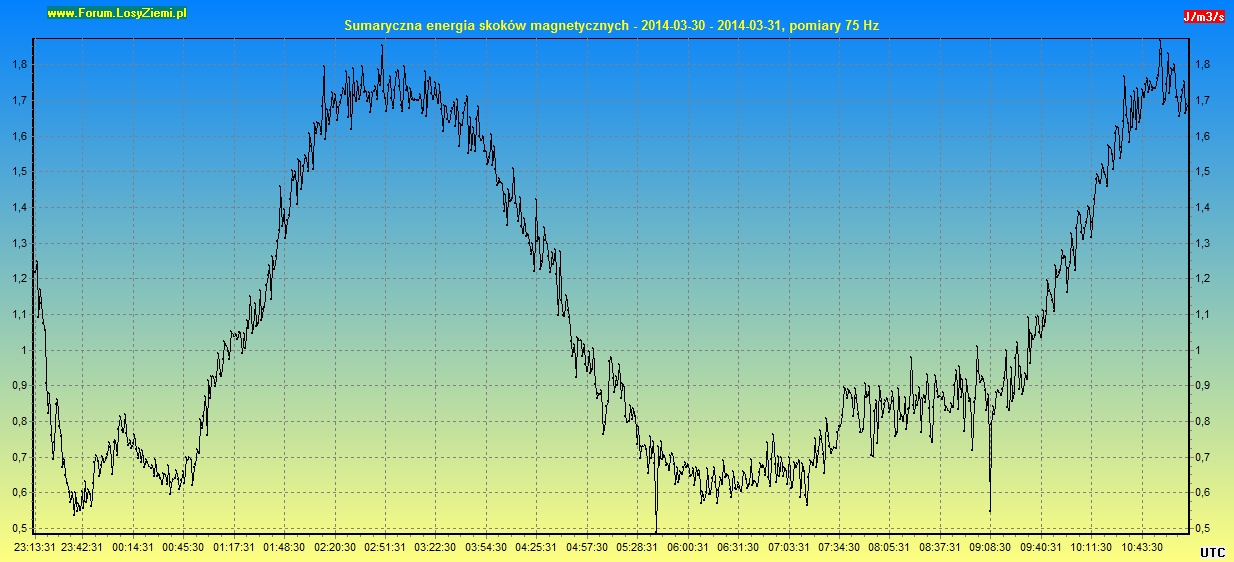Click the 0,5 value on left axis
Screen dimensions: 1234x562
[x=19, y=528]
